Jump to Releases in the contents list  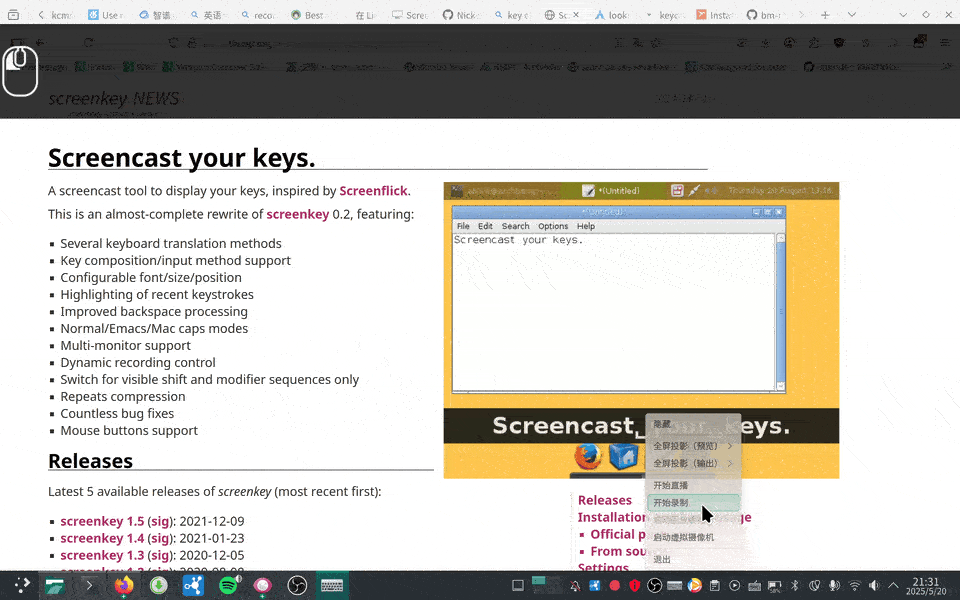[x=605, y=500]
